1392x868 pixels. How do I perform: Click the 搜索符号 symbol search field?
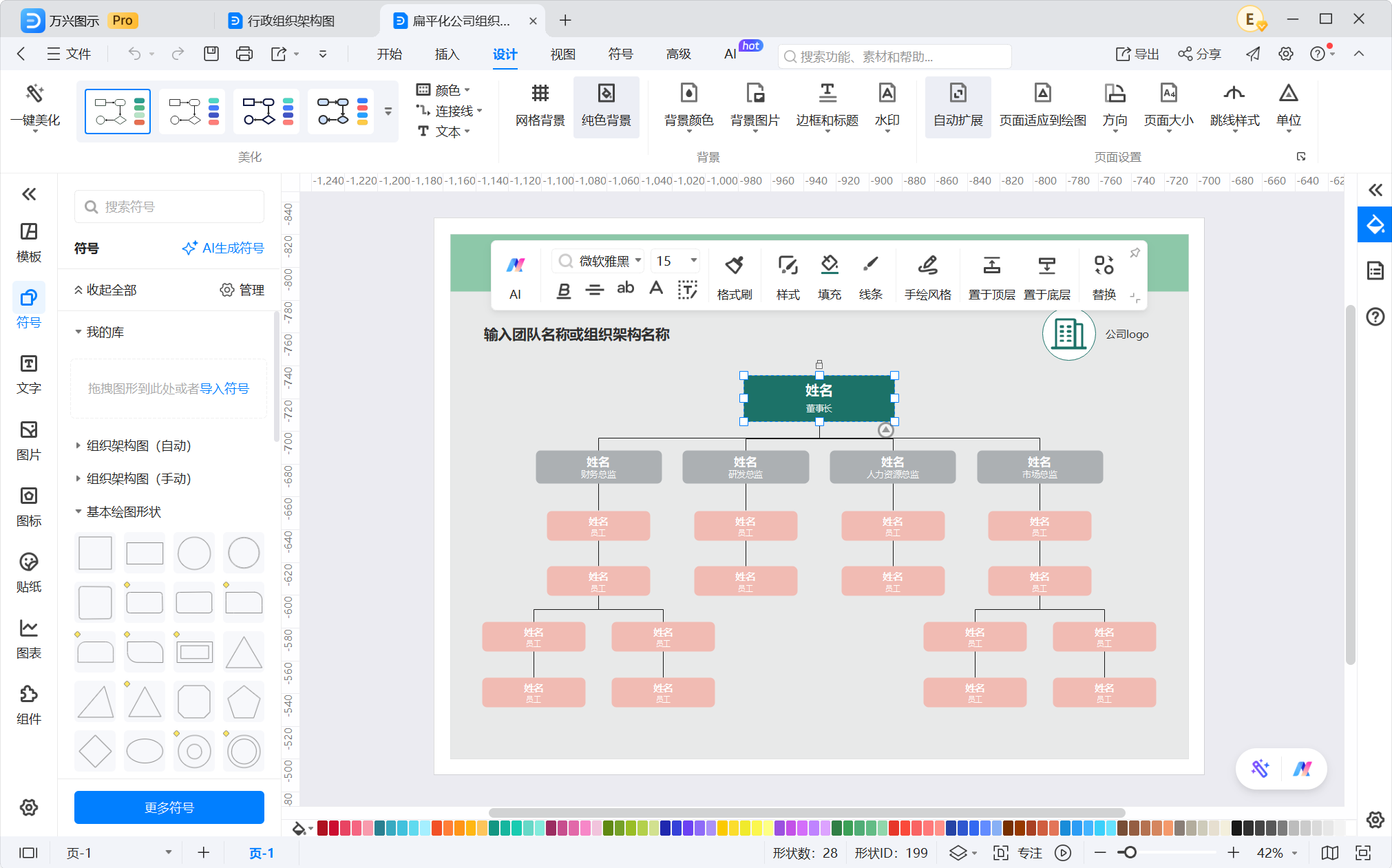click(x=169, y=207)
